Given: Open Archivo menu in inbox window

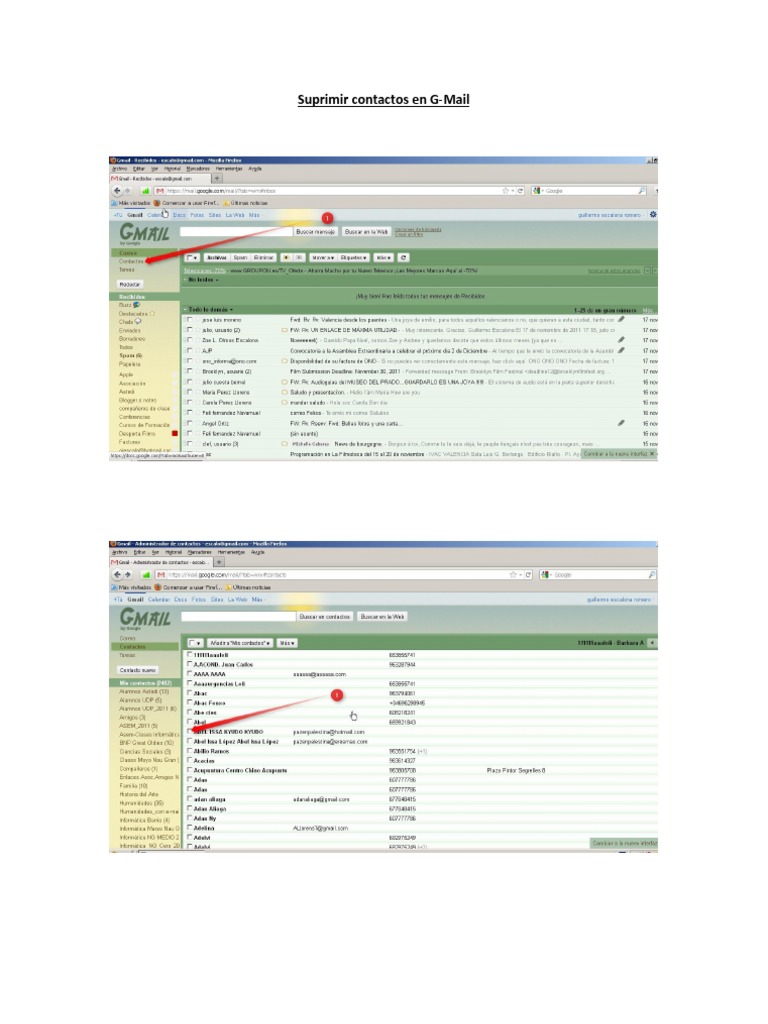Looking at the screenshot, I should click(120, 168).
